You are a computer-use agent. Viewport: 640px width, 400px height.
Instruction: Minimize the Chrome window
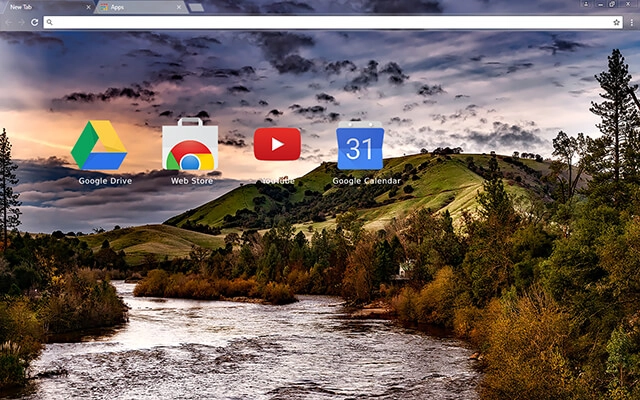[x=600, y=4]
